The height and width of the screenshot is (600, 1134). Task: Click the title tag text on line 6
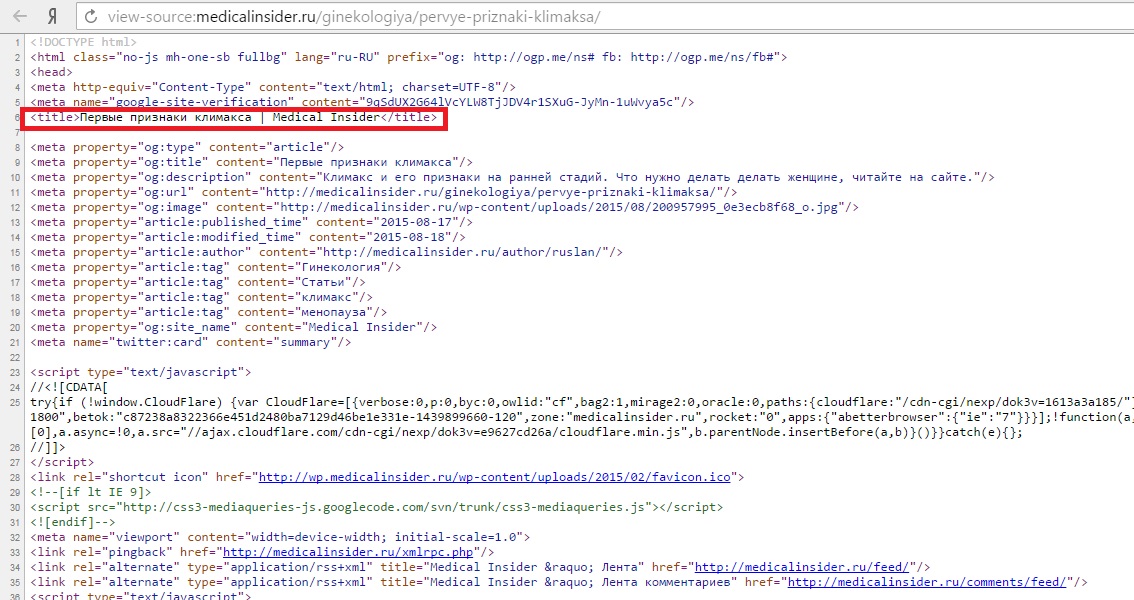tap(234, 117)
